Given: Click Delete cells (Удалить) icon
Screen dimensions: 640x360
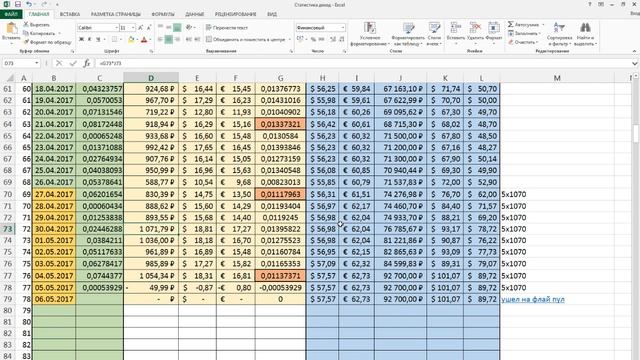Looking at the screenshot, I should [x=475, y=28].
